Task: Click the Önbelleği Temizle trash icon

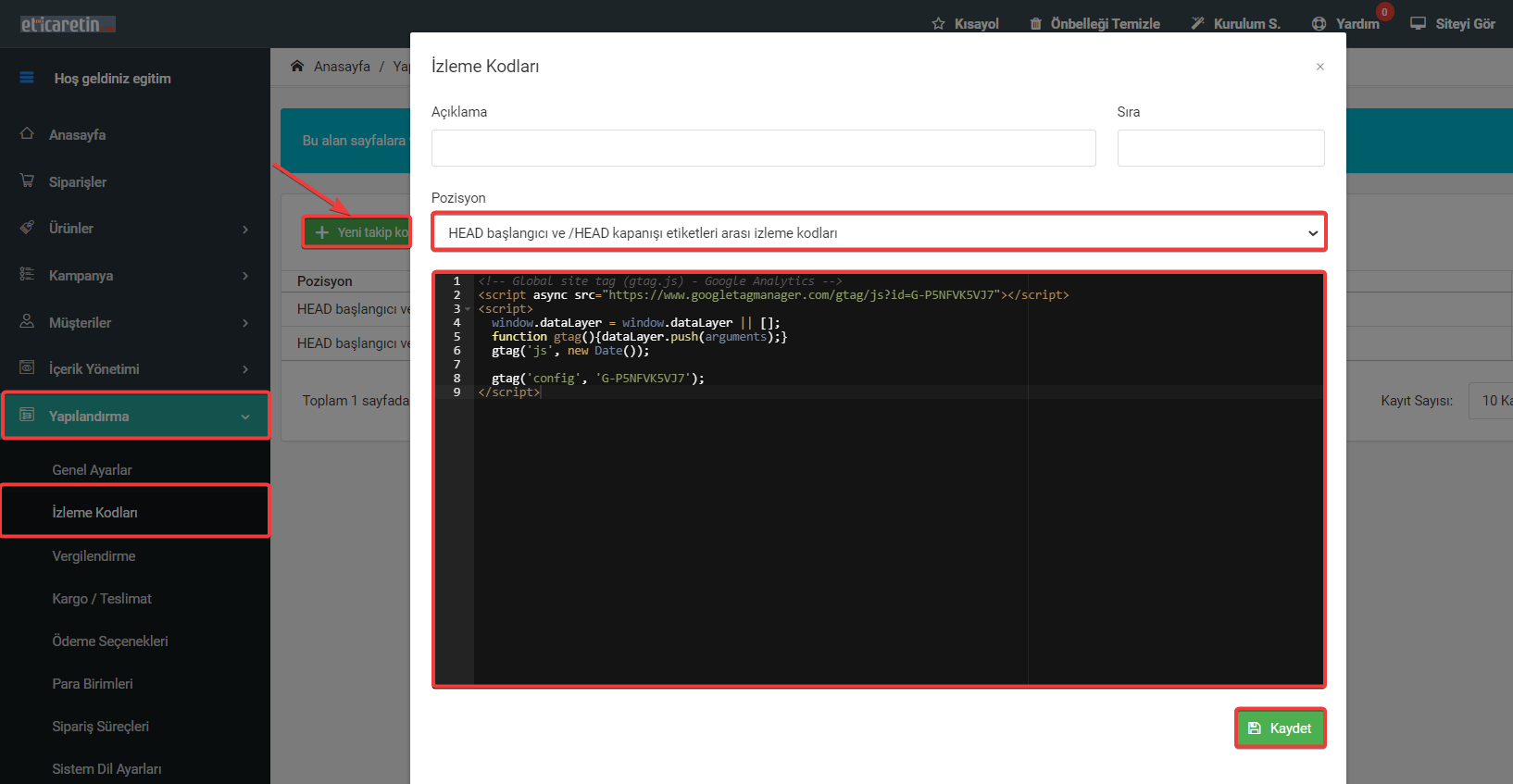Action: 1036,24
